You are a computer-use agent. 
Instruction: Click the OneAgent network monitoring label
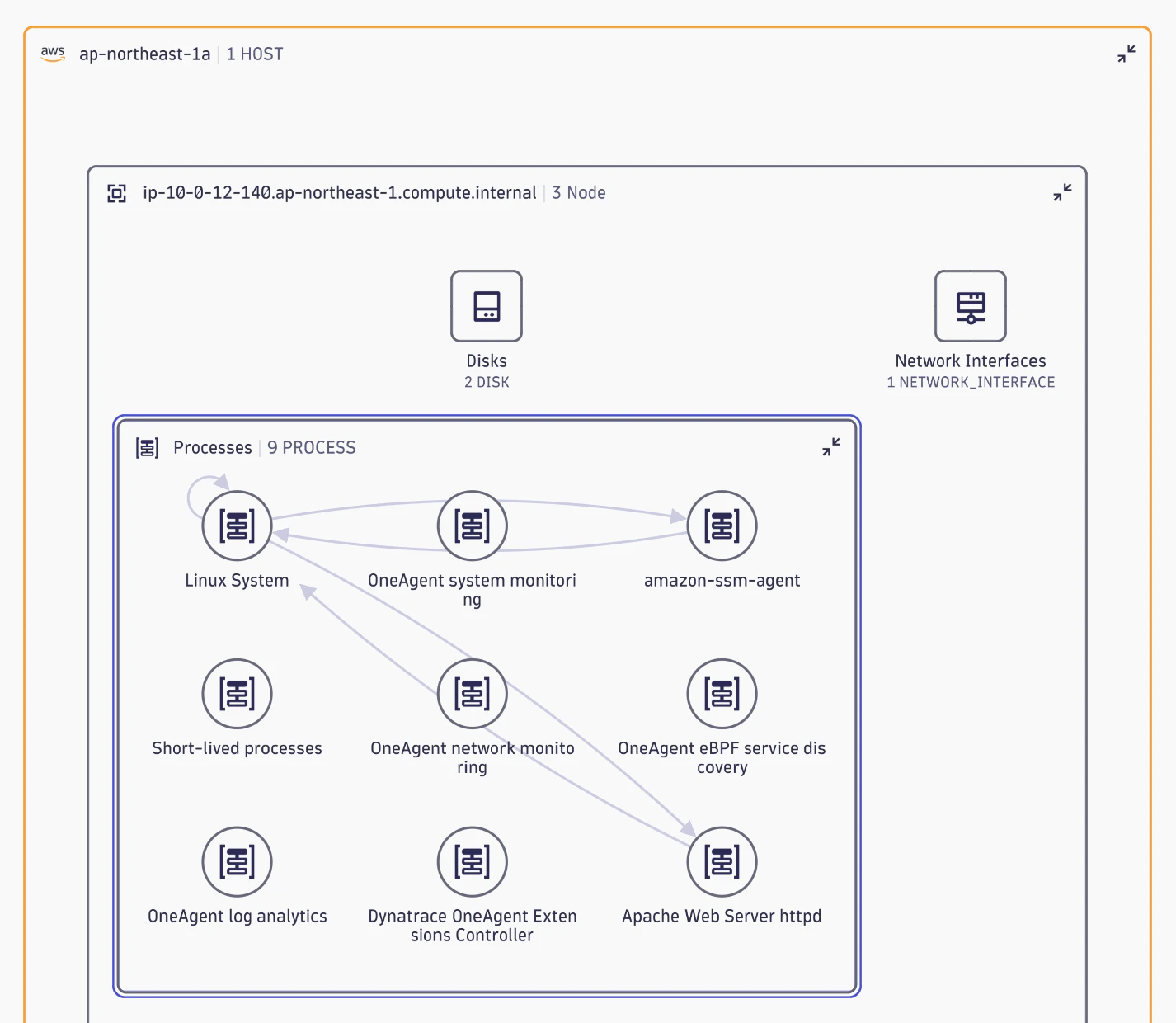point(473,758)
